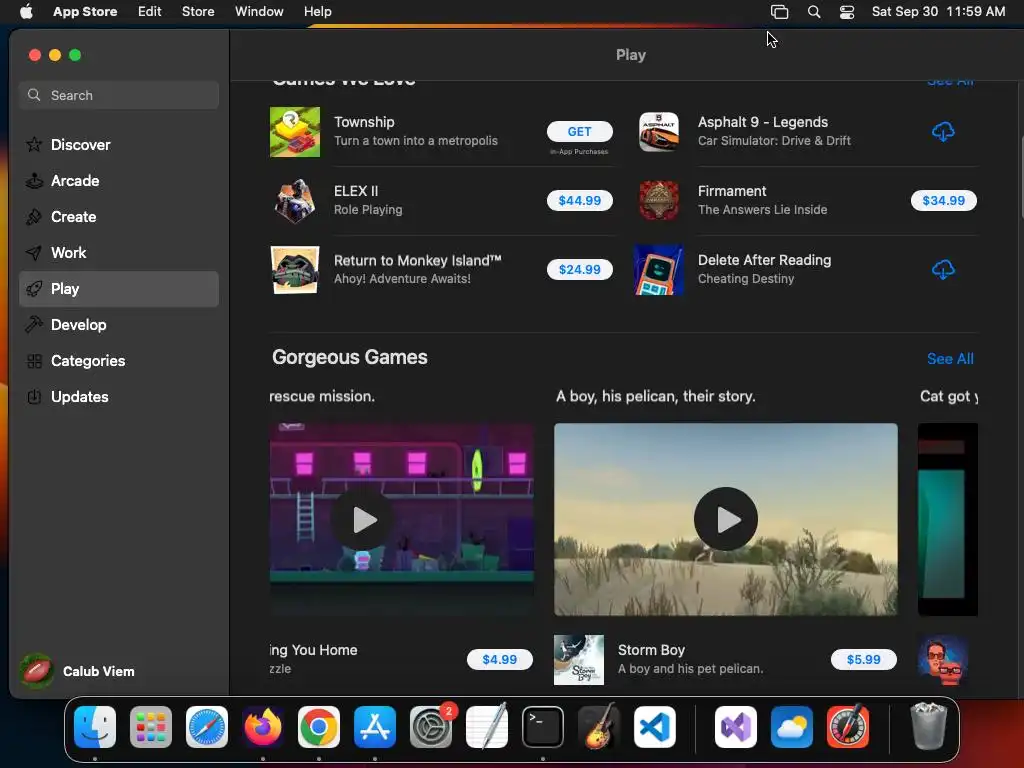Screen dimensions: 1024x768
Task: Click the $4.99 price button
Action: [500, 660]
